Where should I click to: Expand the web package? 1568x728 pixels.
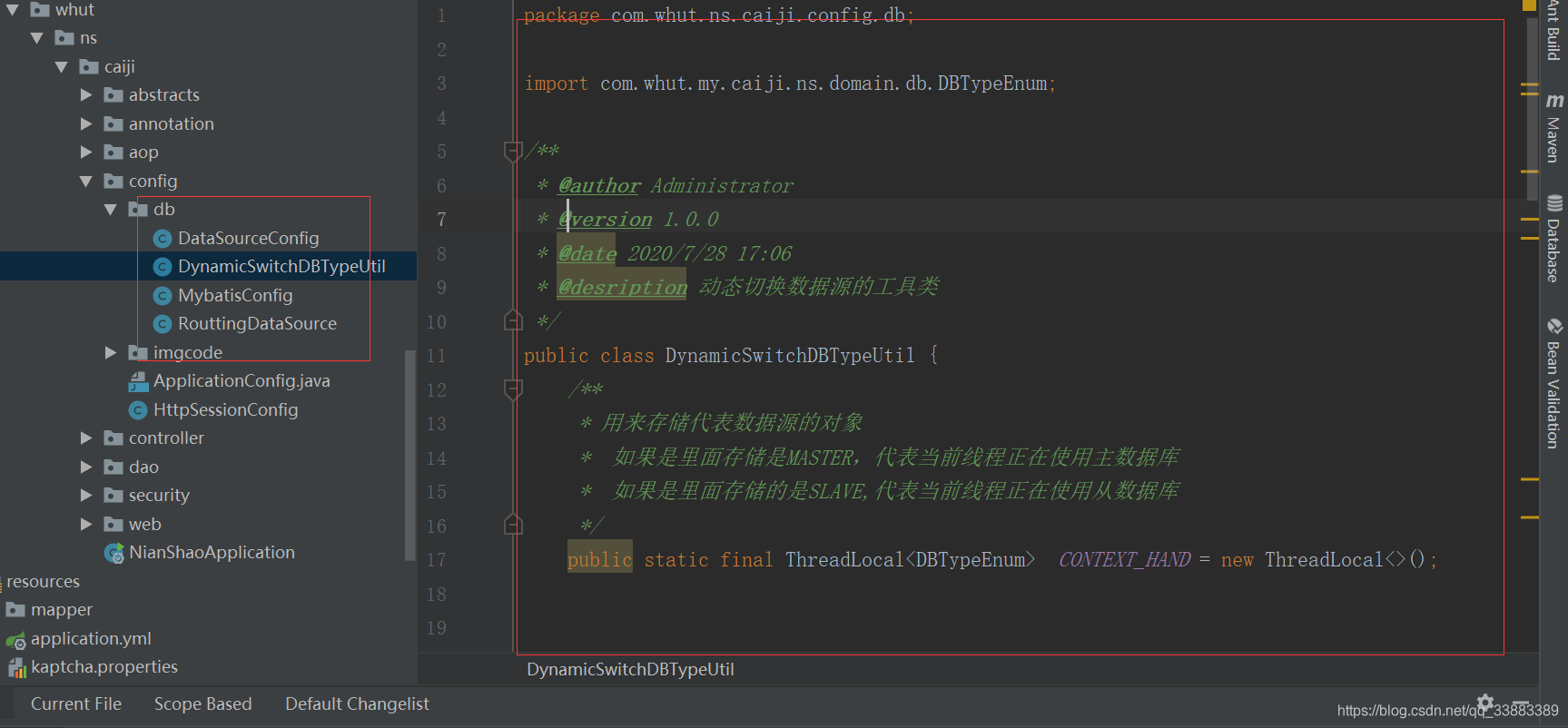[x=86, y=525]
